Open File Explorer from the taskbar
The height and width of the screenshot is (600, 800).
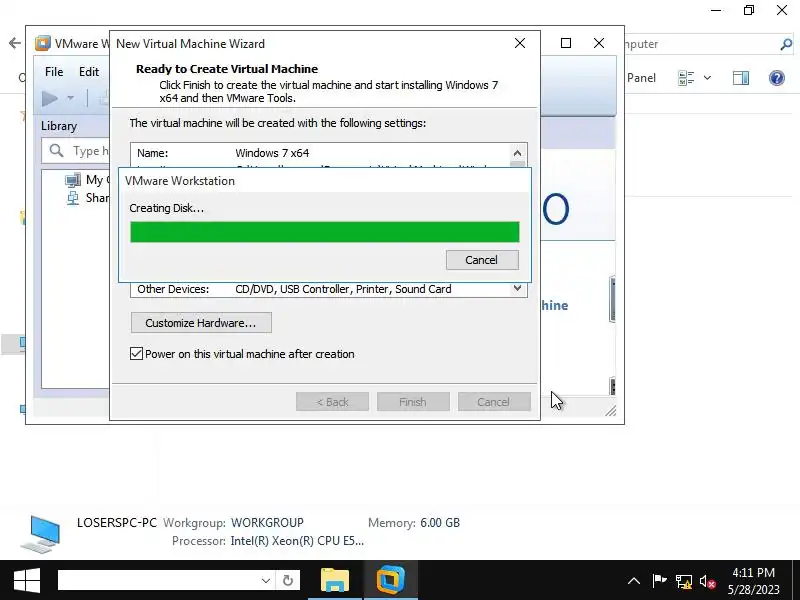[335, 581]
